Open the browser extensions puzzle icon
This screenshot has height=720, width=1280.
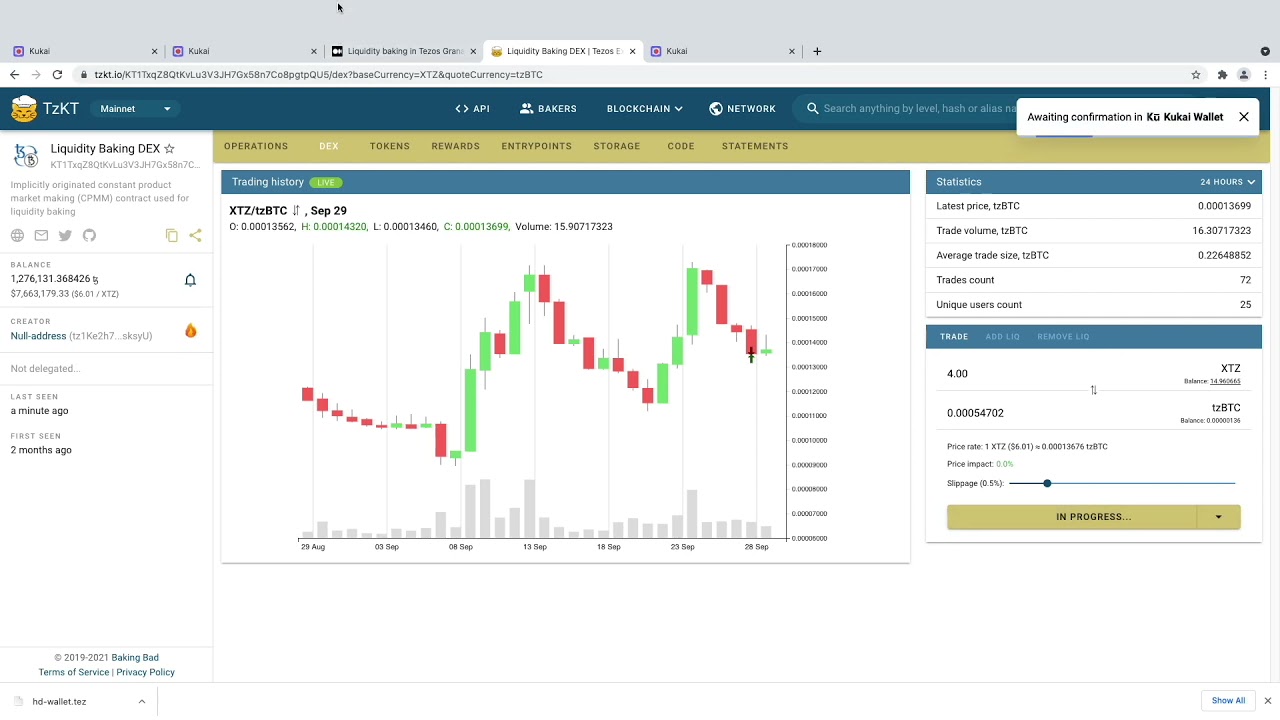(x=1222, y=75)
